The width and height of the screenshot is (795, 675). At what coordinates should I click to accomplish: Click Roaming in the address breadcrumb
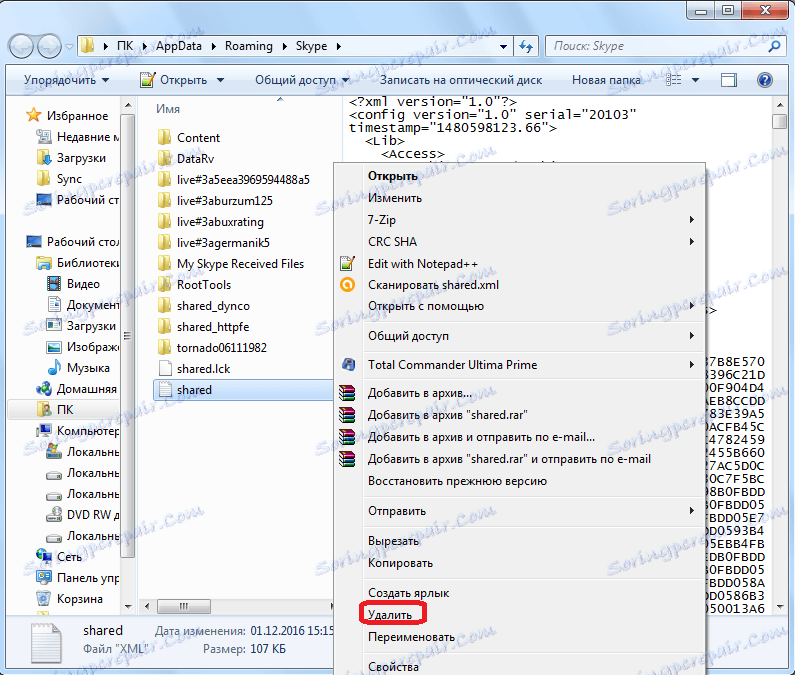coord(248,46)
